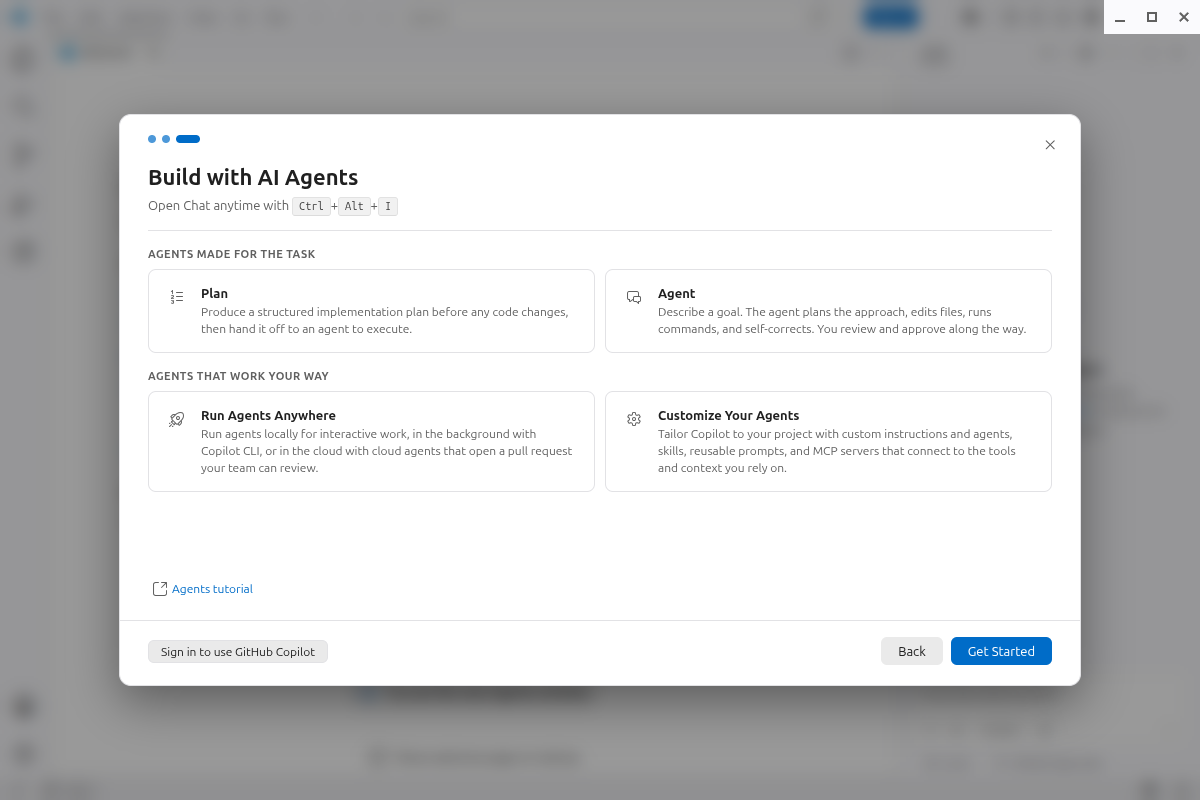Click the Ctrl key label in the shortcut
Viewport: 1200px width, 800px height.
pos(311,206)
